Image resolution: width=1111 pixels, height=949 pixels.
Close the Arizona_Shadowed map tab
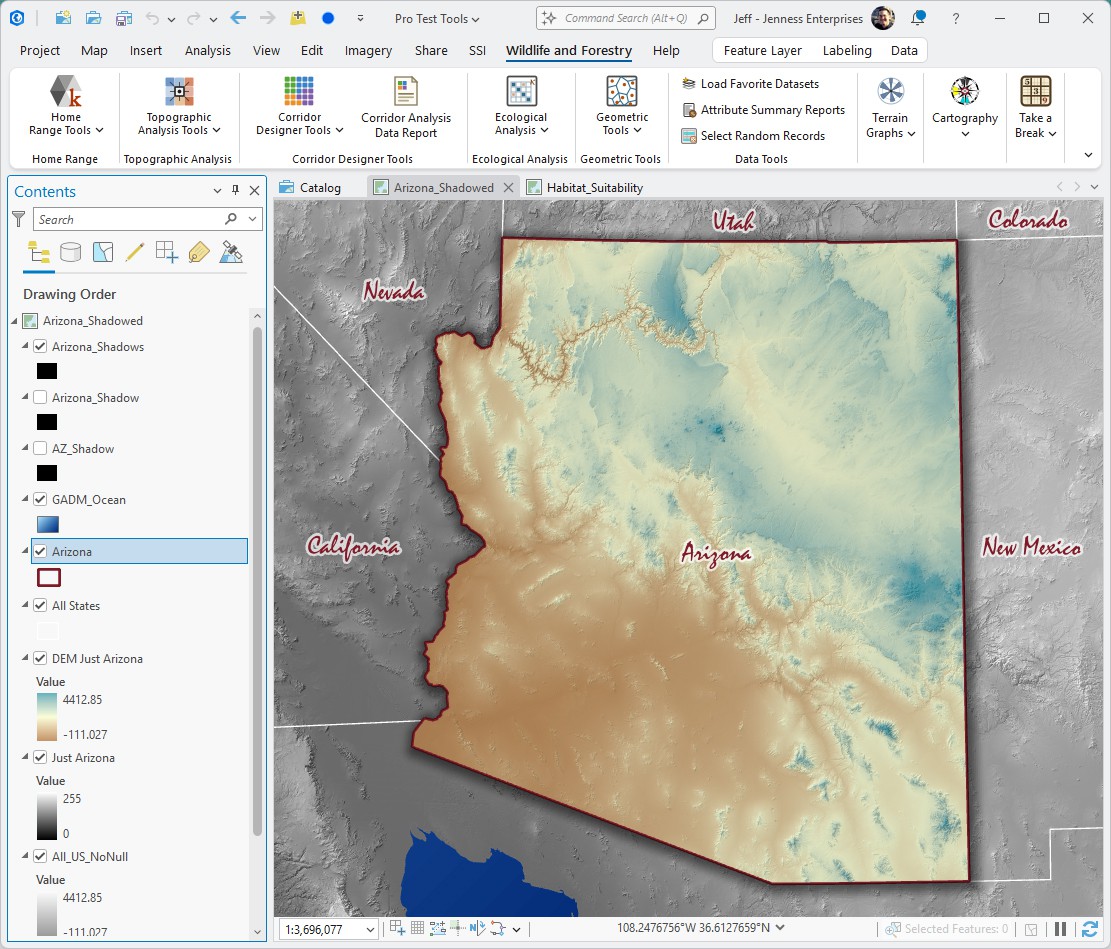508,187
